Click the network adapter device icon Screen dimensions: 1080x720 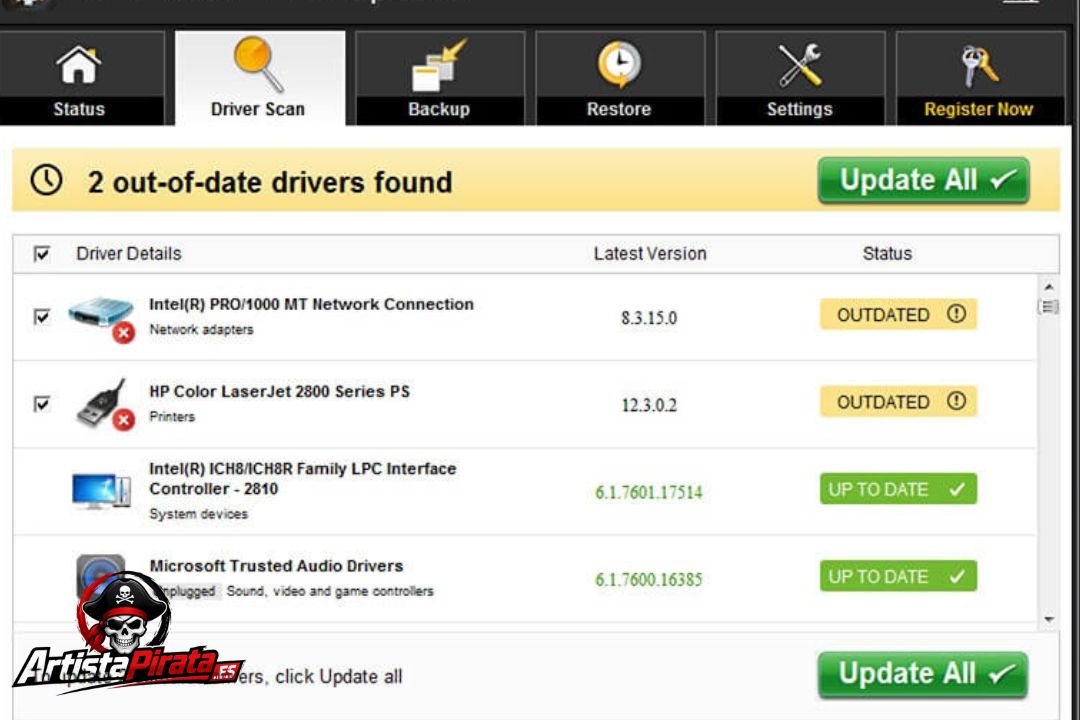[101, 318]
